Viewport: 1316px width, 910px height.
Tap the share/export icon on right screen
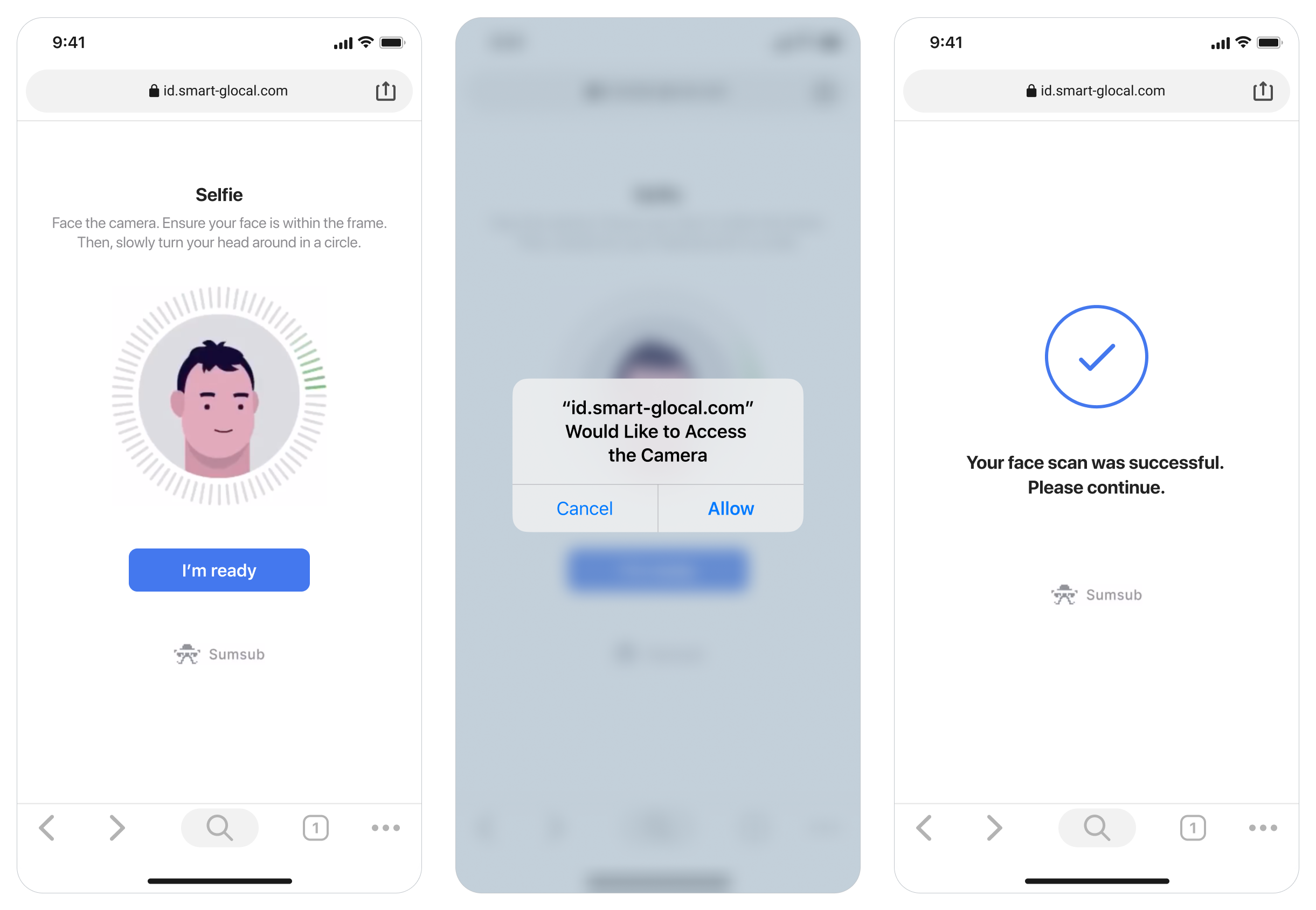coord(1262,91)
